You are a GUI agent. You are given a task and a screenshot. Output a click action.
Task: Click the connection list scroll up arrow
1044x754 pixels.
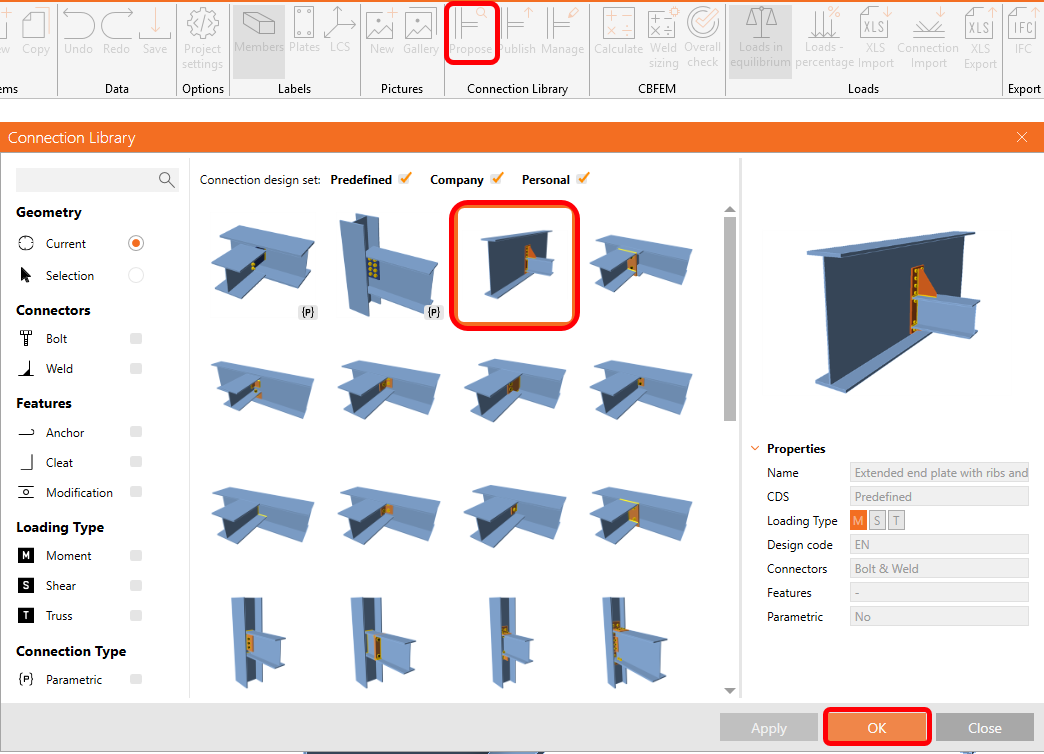(x=730, y=209)
